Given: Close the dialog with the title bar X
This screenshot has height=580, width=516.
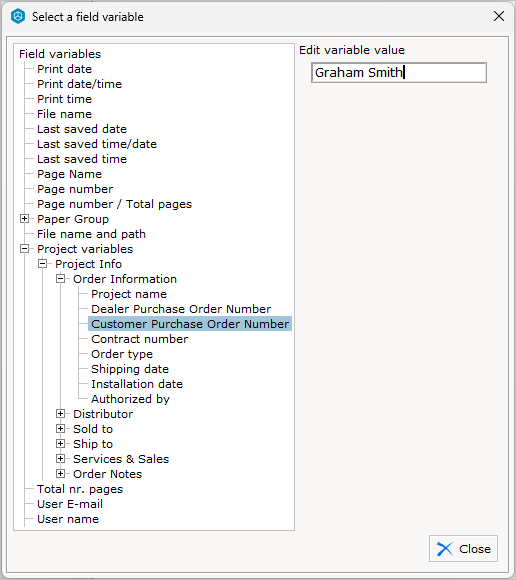Looking at the screenshot, I should point(499,16).
